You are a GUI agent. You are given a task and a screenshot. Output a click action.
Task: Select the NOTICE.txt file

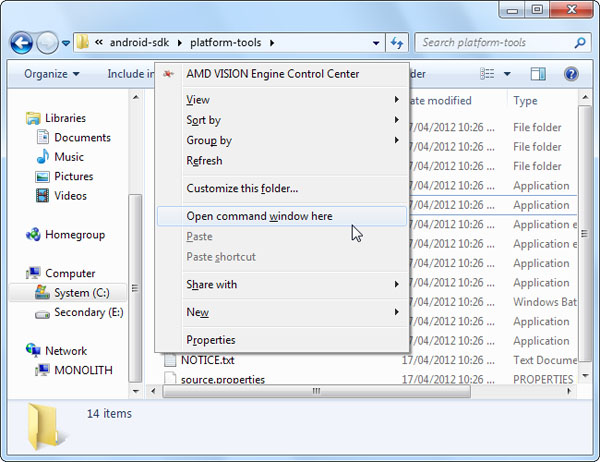click(x=207, y=360)
